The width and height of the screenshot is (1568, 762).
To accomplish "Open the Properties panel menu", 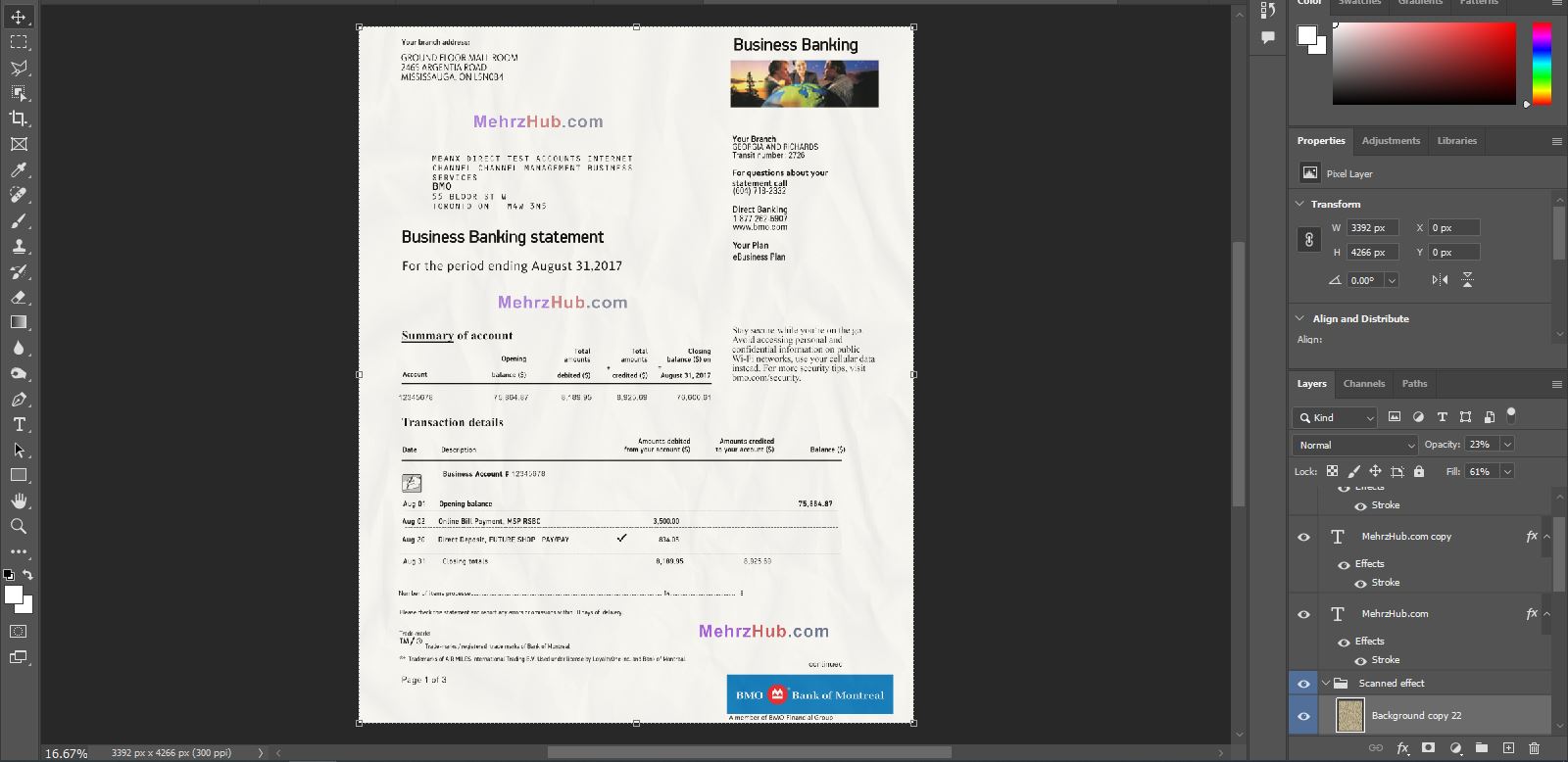I will tap(1556, 141).
